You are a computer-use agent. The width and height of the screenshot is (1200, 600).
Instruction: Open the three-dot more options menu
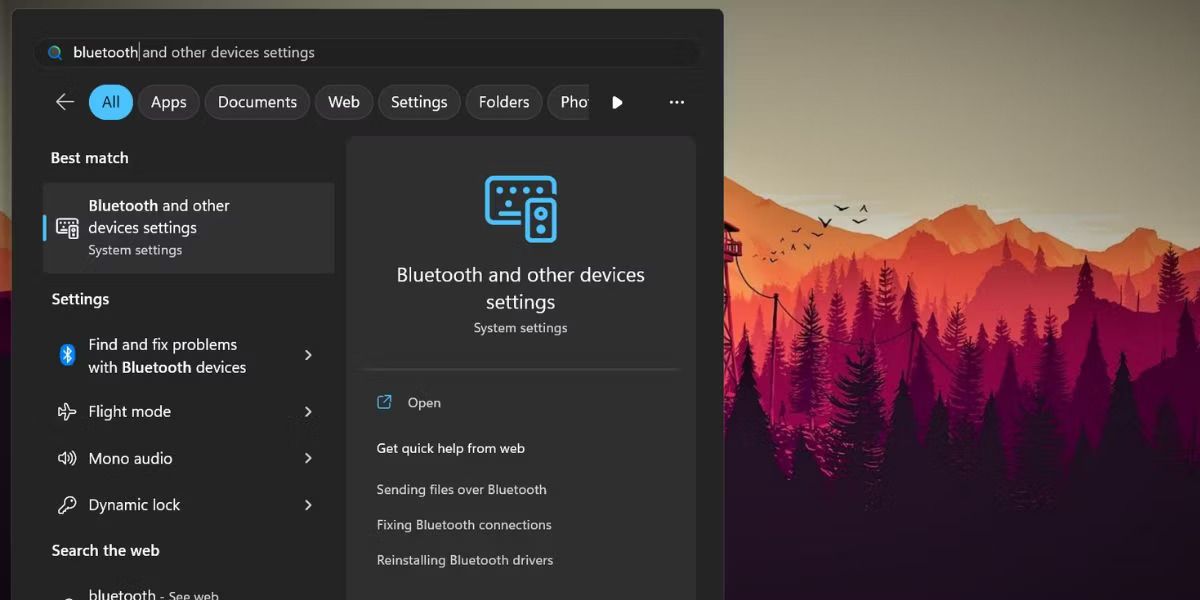pyautogui.click(x=677, y=102)
